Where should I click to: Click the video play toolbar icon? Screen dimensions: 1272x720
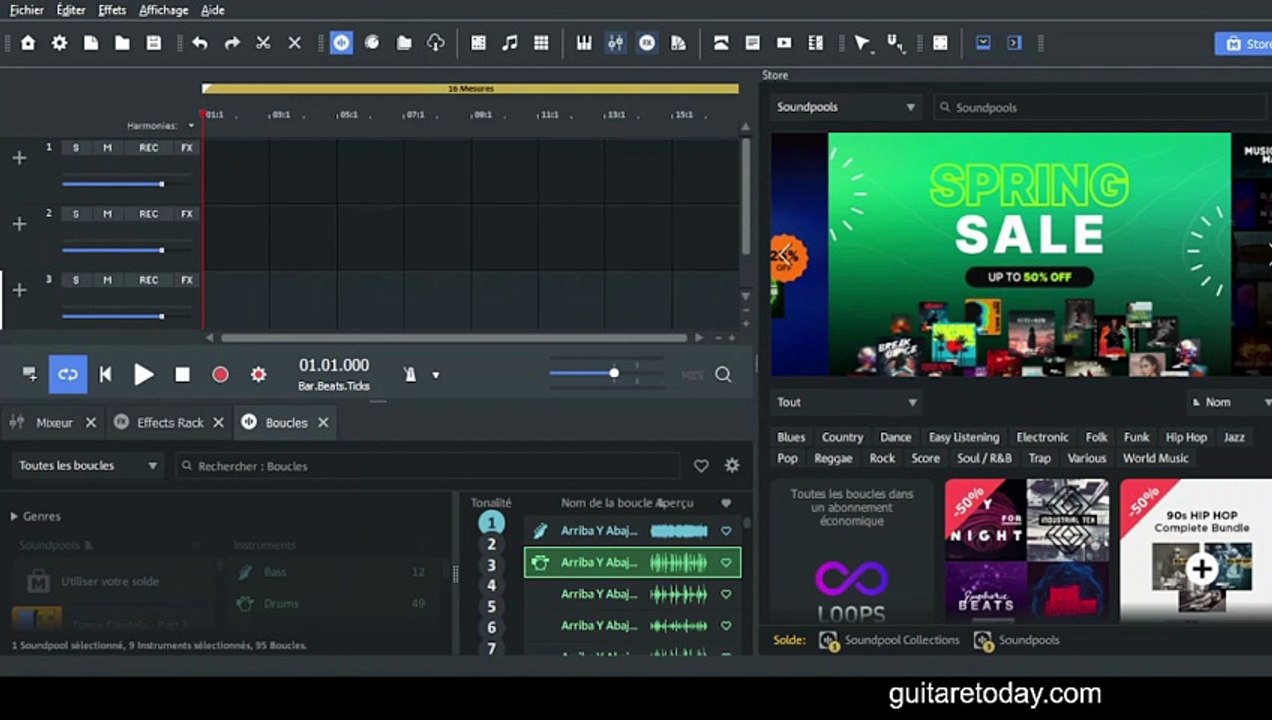[x=784, y=43]
